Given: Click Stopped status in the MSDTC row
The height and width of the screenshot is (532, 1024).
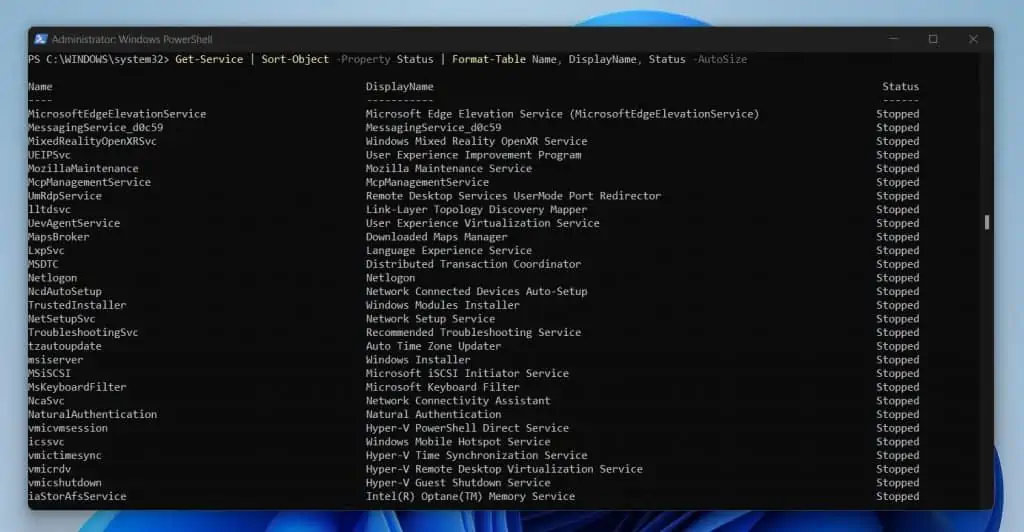Looking at the screenshot, I should click(898, 264).
